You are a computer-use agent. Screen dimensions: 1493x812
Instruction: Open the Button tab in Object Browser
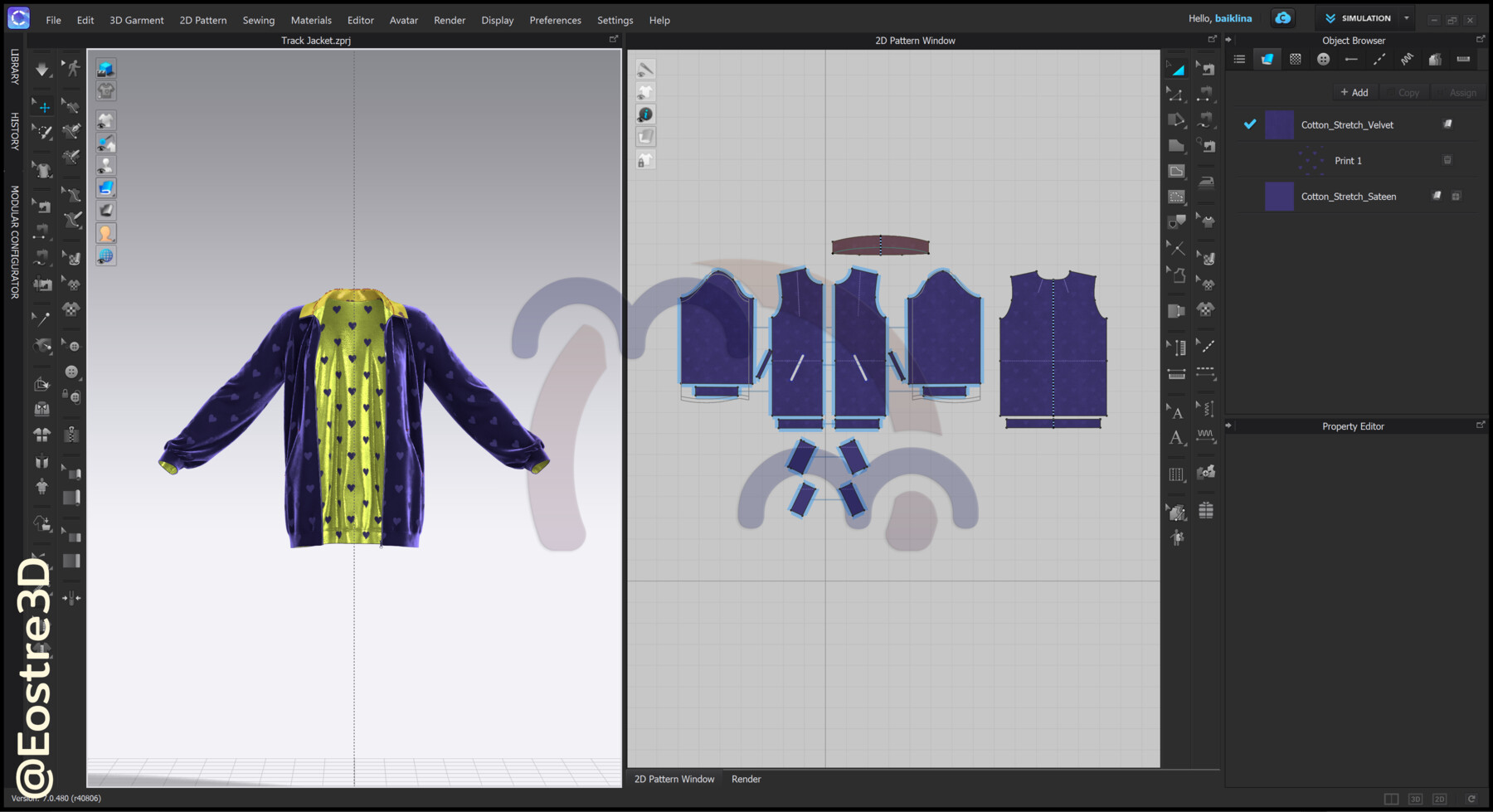tap(1323, 60)
